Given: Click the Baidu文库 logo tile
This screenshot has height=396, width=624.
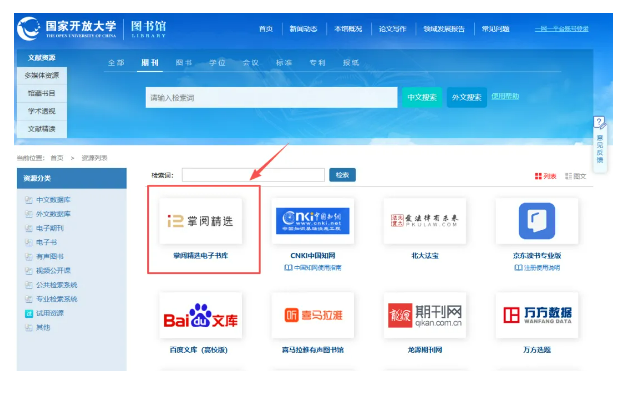Looking at the screenshot, I should tap(201, 316).
